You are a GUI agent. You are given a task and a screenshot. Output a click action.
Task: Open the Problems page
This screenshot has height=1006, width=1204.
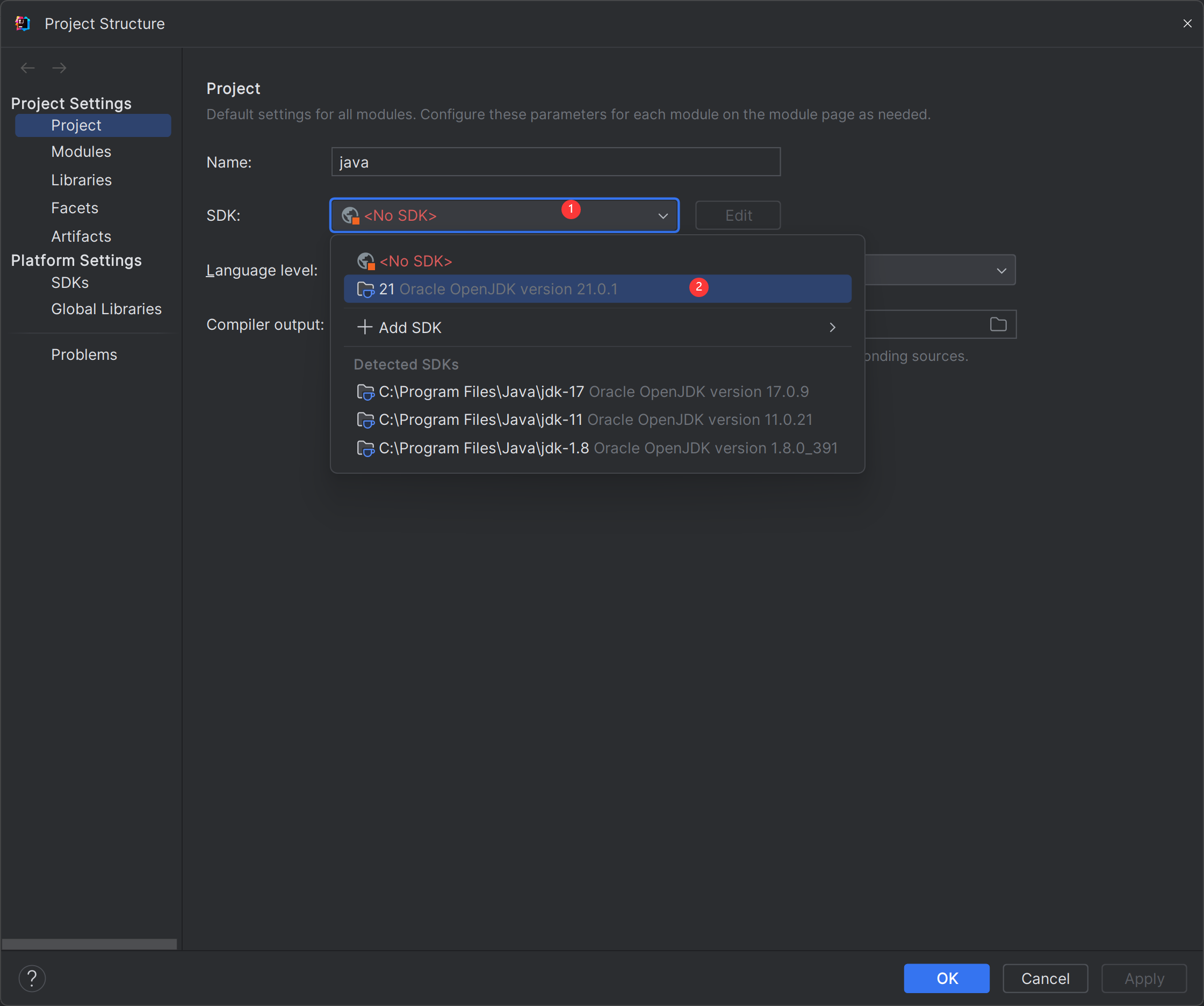84,355
